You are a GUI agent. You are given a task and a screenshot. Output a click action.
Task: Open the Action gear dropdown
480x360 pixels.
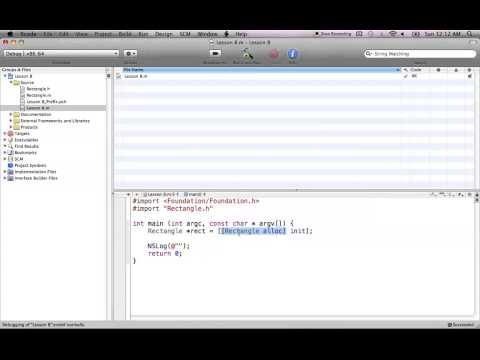[x=130, y=53]
